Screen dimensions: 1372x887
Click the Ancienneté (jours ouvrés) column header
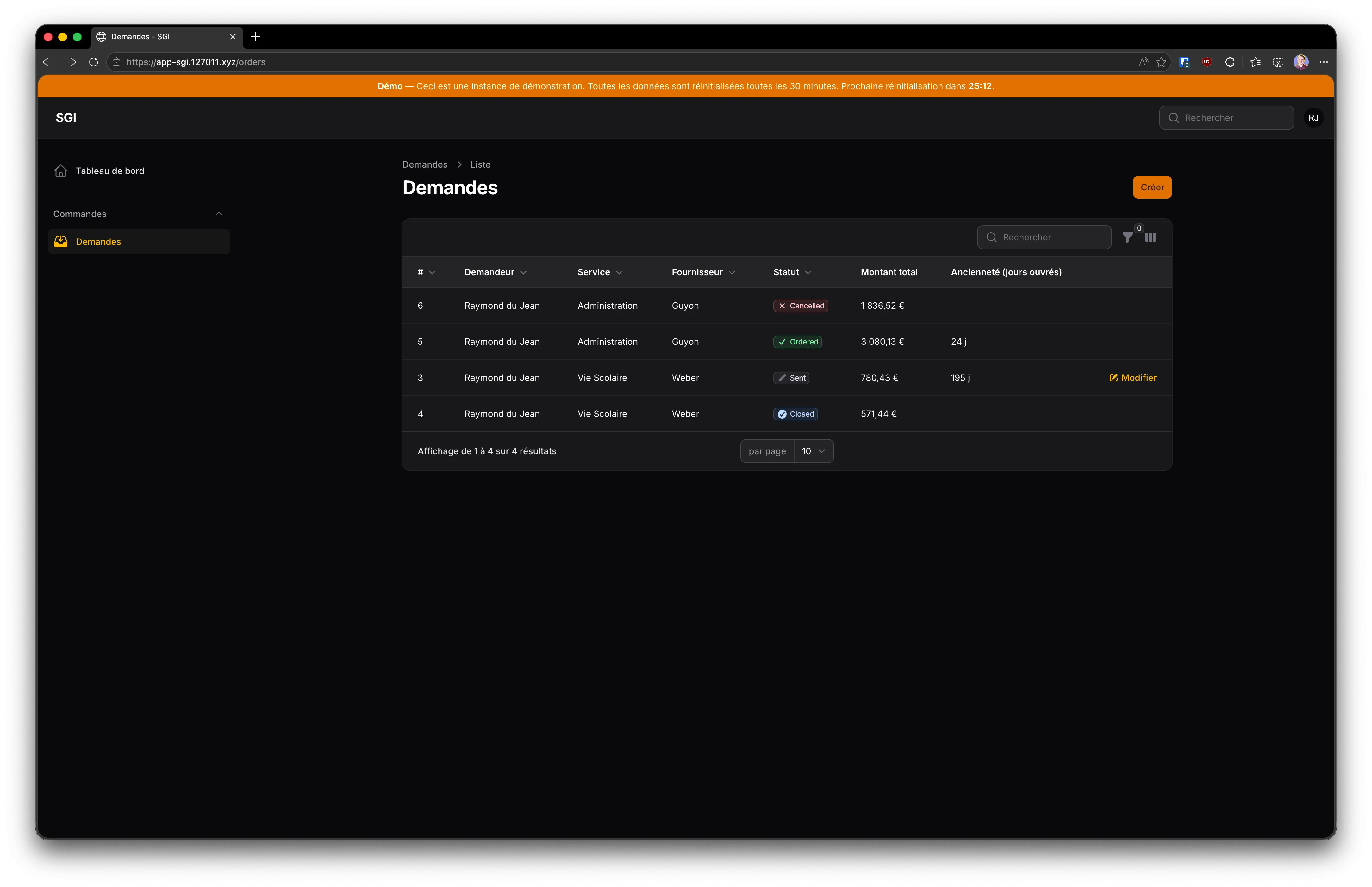point(1006,272)
